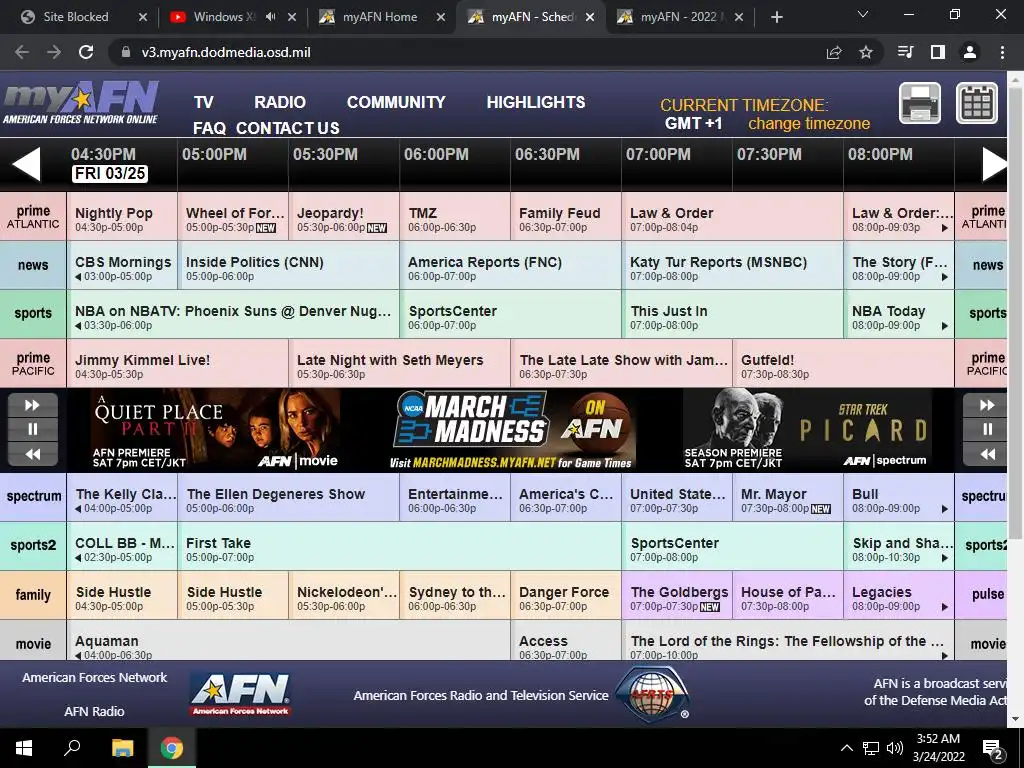Open Chrome profile menu

970,52
